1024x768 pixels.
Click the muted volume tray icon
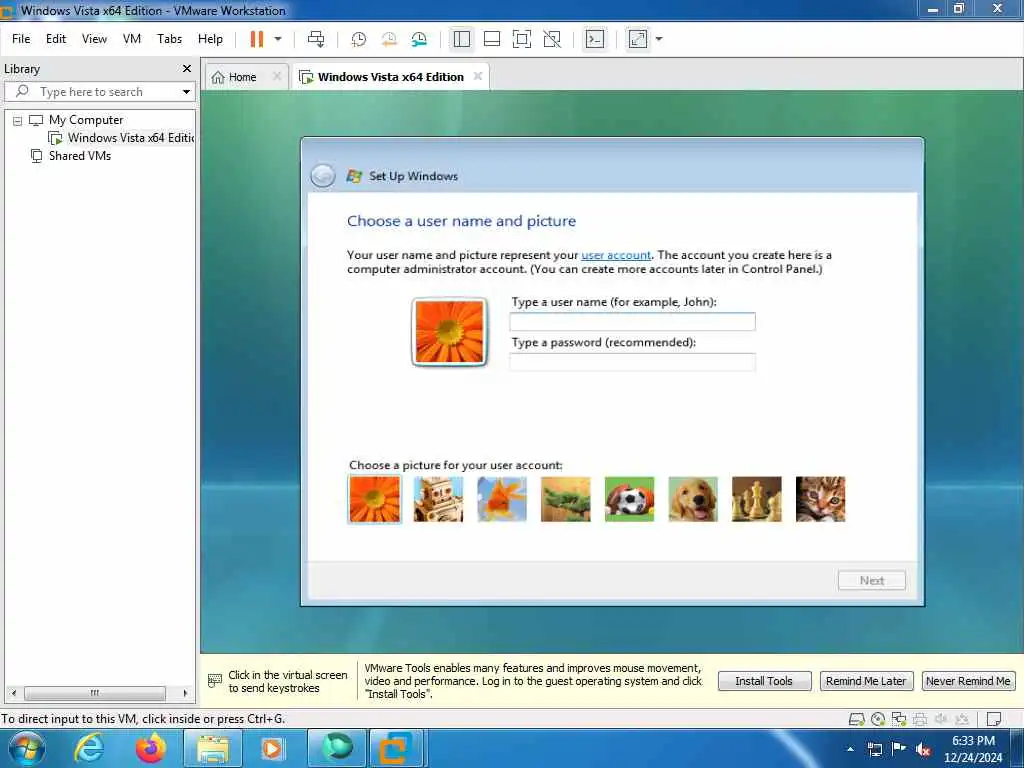[923, 750]
